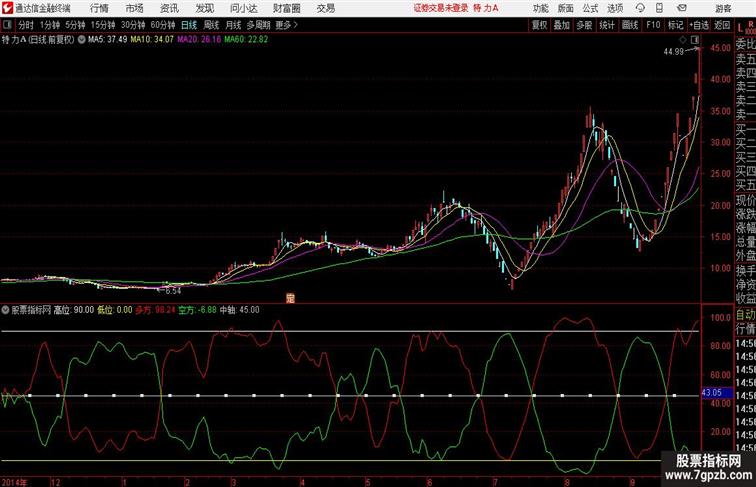The width and height of the screenshot is (756, 487).
Task: Open the 市场 menu
Action: point(135,8)
